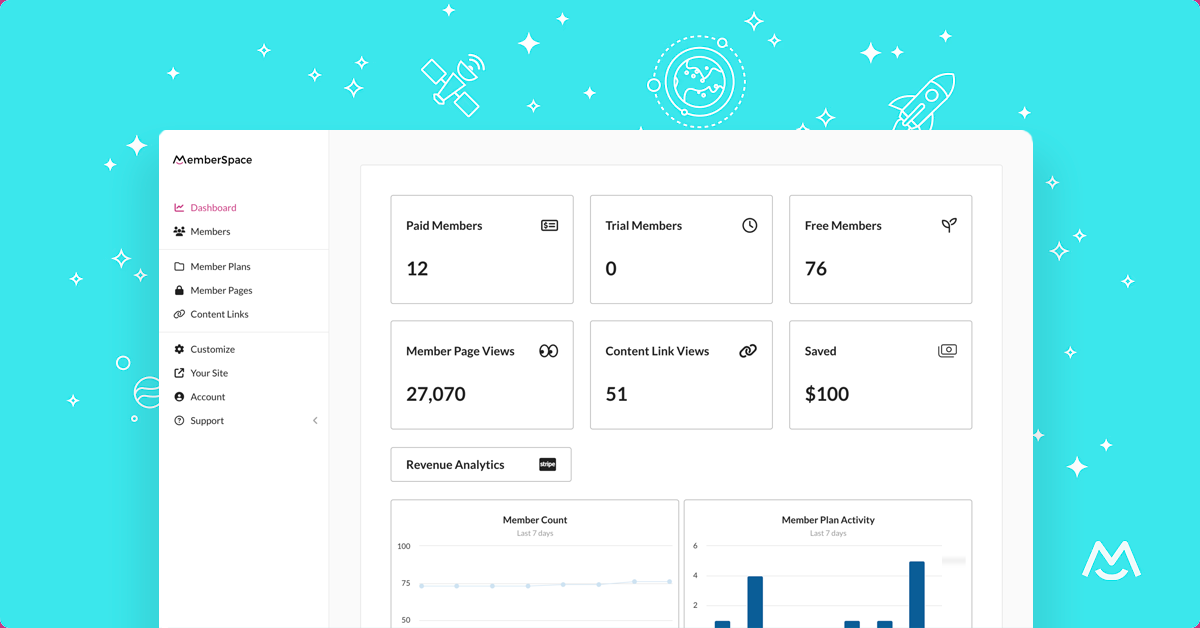Click the card icon on Paid Members

550,225
